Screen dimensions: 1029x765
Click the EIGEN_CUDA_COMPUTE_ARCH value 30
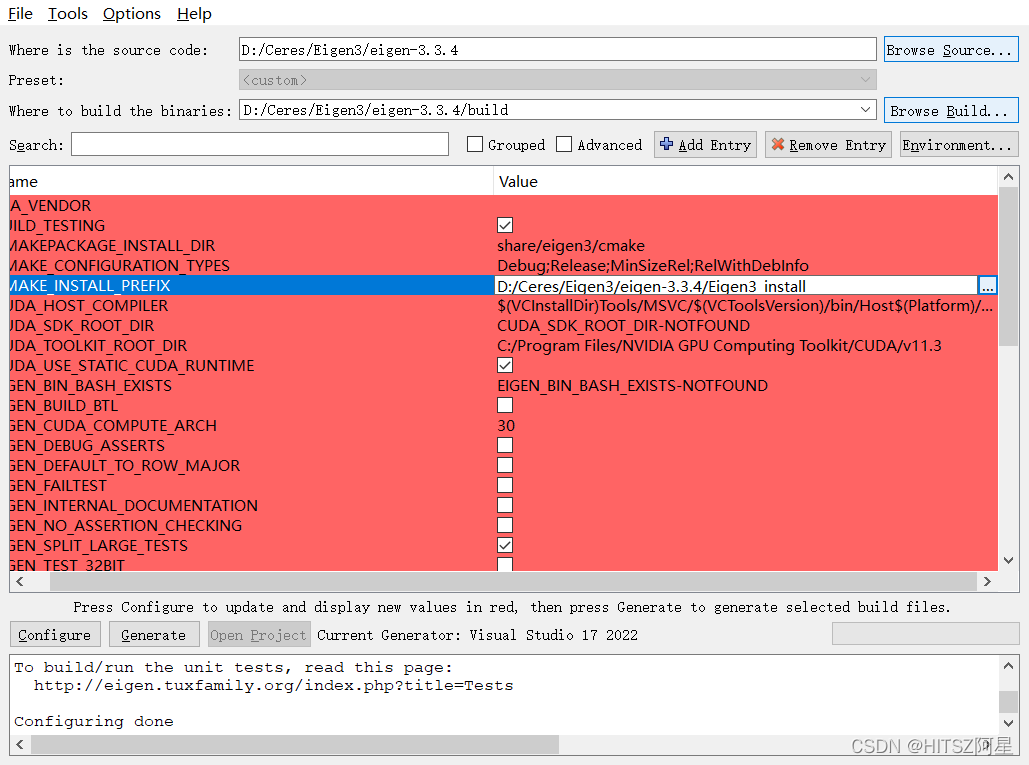click(506, 426)
